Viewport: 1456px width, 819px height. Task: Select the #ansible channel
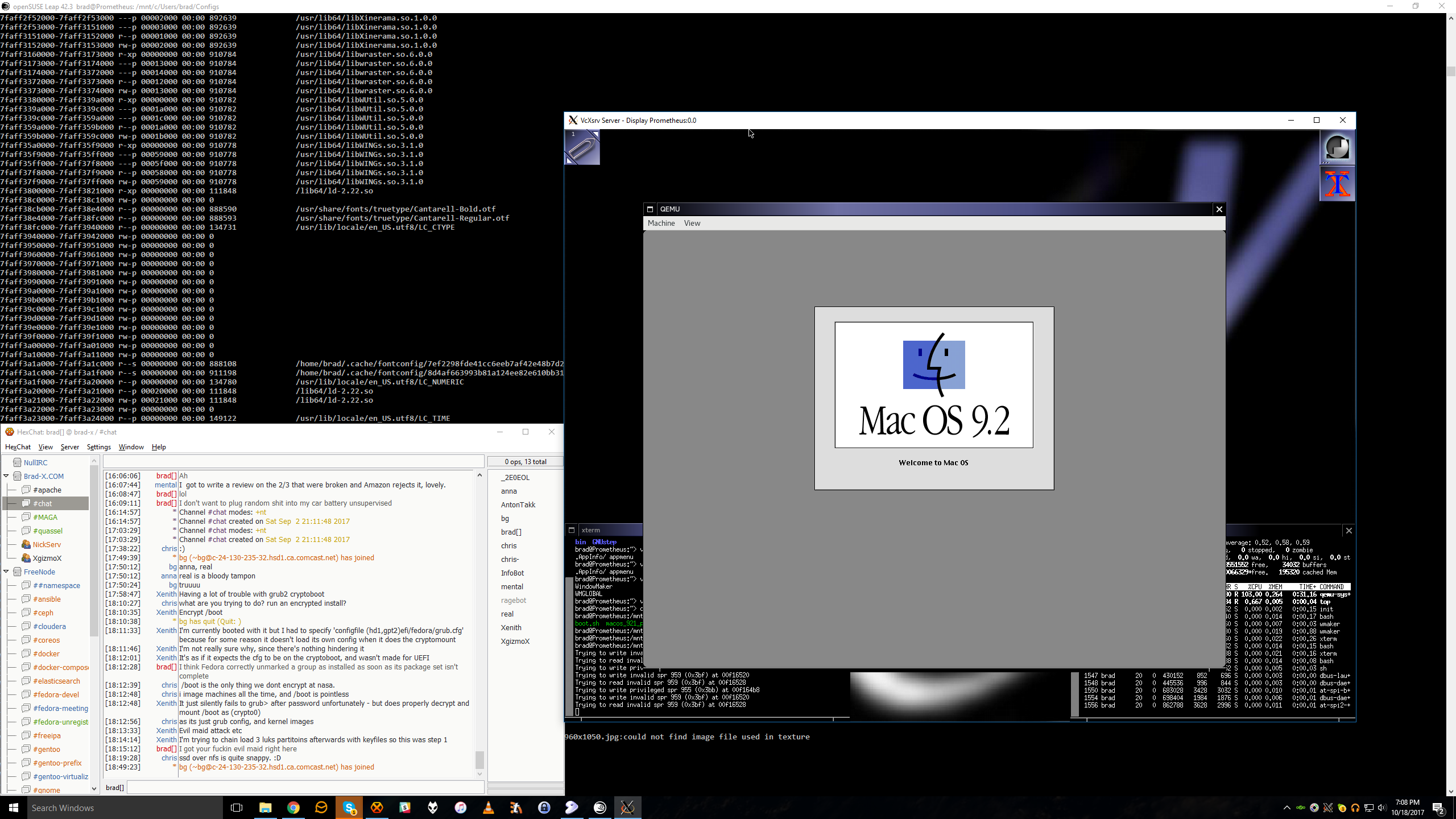point(47,599)
